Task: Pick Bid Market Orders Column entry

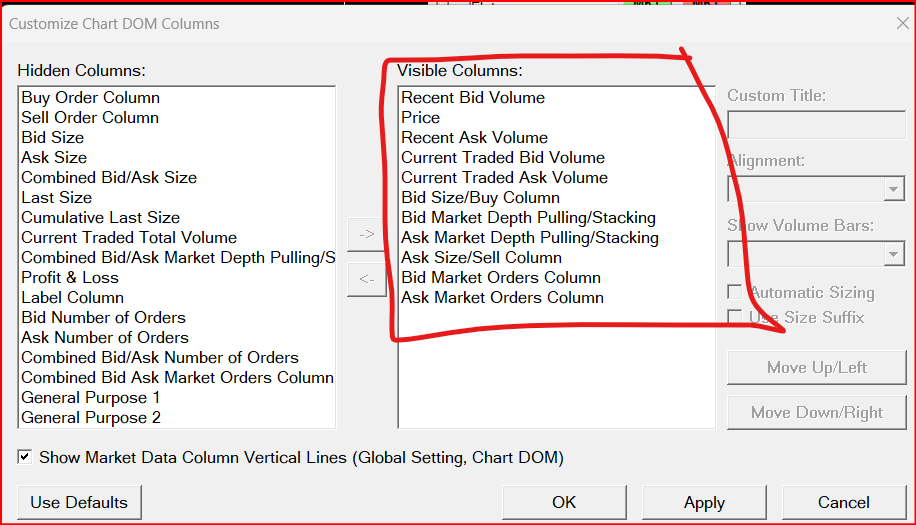Action: pyautogui.click(x=501, y=277)
